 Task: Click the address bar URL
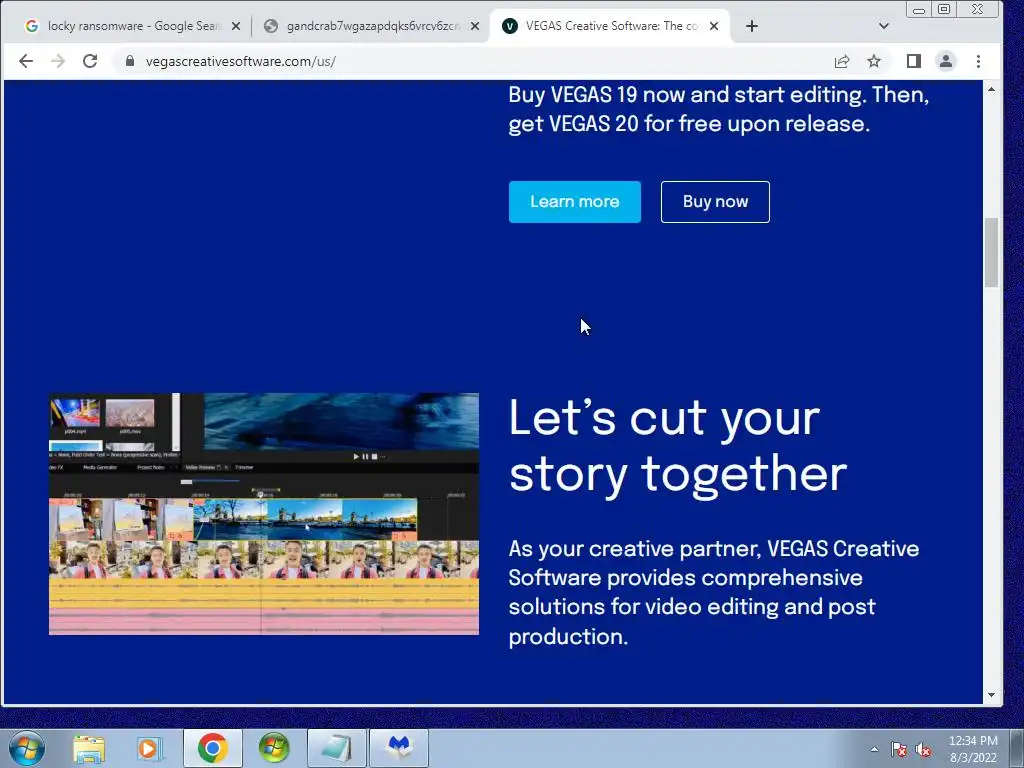pyautogui.click(x=240, y=61)
